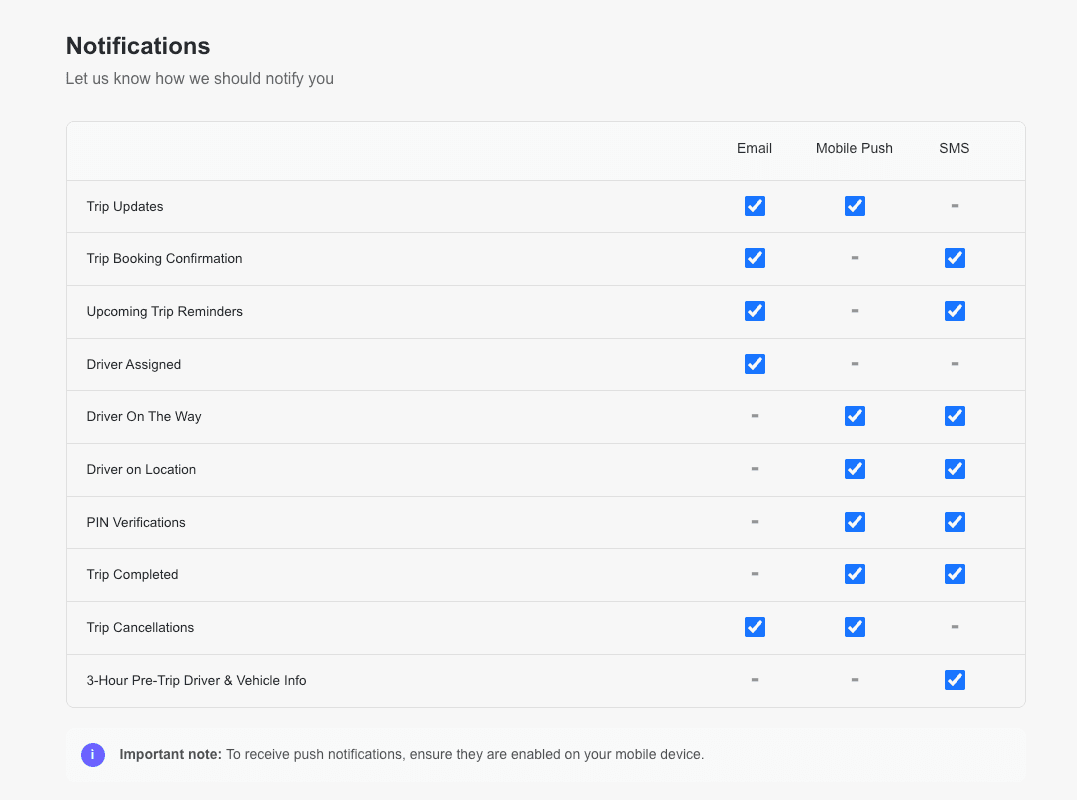
Task: Select the Trip Cancellations label
Action: [140, 628]
